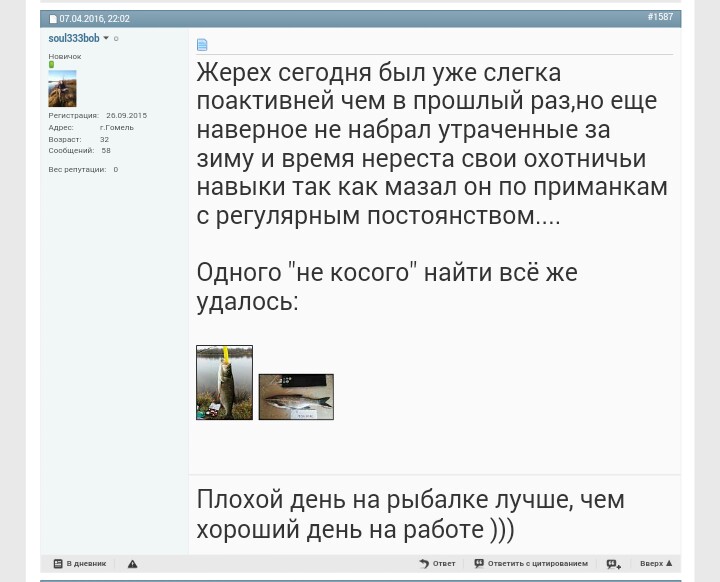Image resolution: width=720 pixels, height=582 pixels.
Task: Click the quote bubble icon before "Ответить с цитированием"
Action: pyautogui.click(x=479, y=564)
